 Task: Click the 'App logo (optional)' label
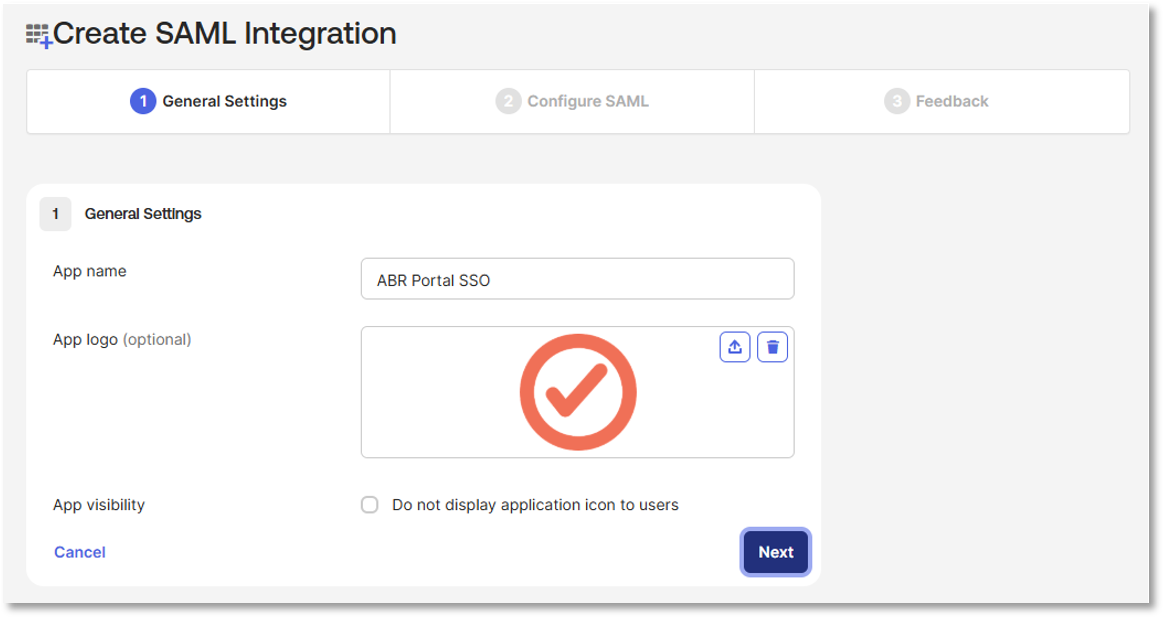click(122, 339)
